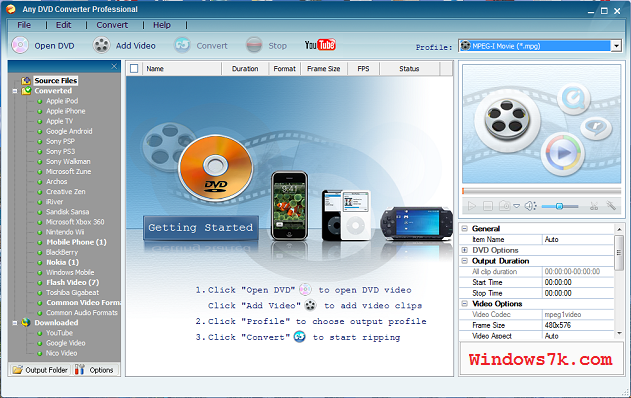Select Sony PSP in the tree
The width and height of the screenshot is (631, 398).
tap(60, 141)
